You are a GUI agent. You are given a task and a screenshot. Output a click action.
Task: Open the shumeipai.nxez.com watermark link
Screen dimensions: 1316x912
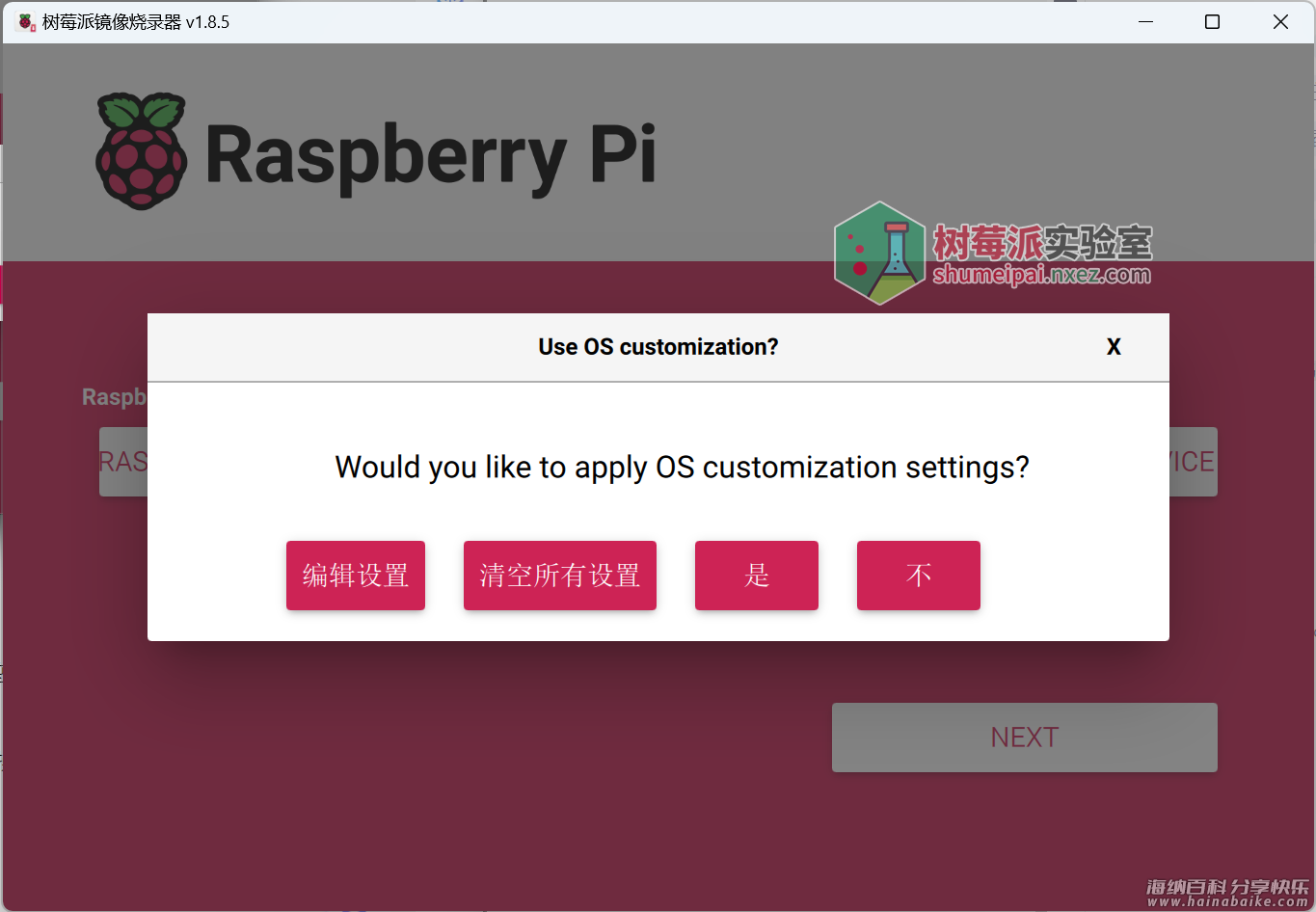[1042, 275]
